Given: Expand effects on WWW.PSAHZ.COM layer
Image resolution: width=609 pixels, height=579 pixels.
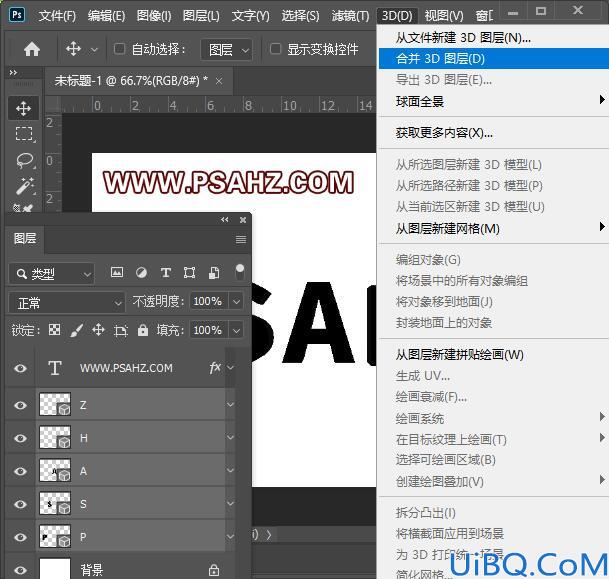Looking at the screenshot, I should pos(230,367).
